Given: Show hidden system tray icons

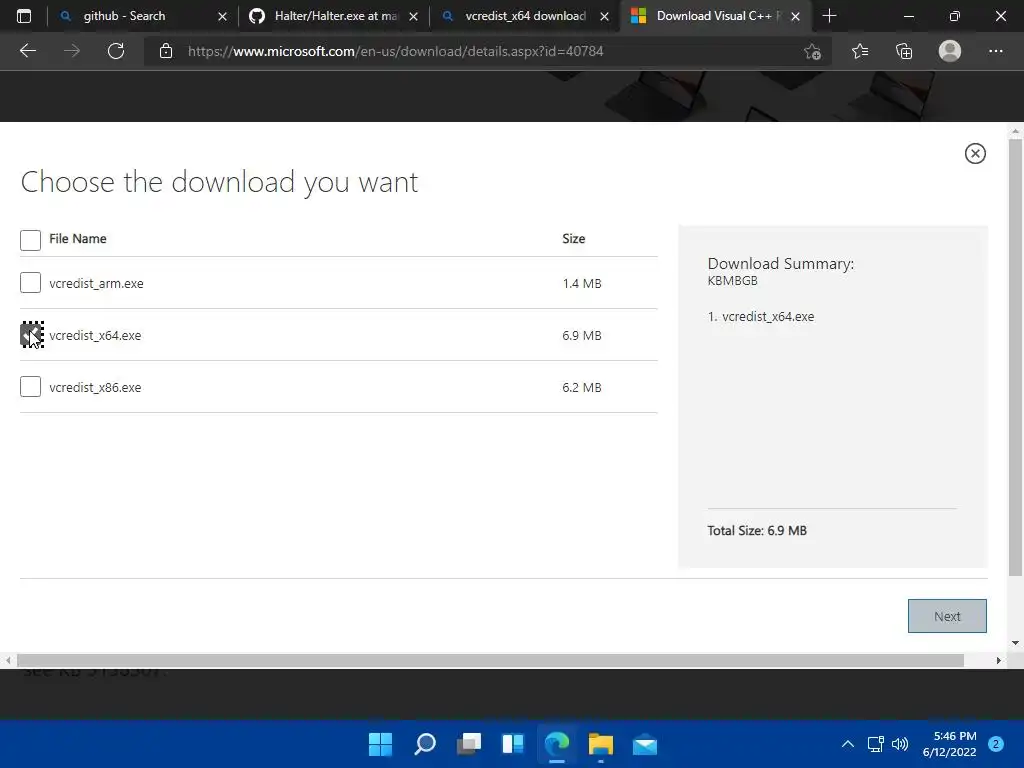Looking at the screenshot, I should coord(848,744).
